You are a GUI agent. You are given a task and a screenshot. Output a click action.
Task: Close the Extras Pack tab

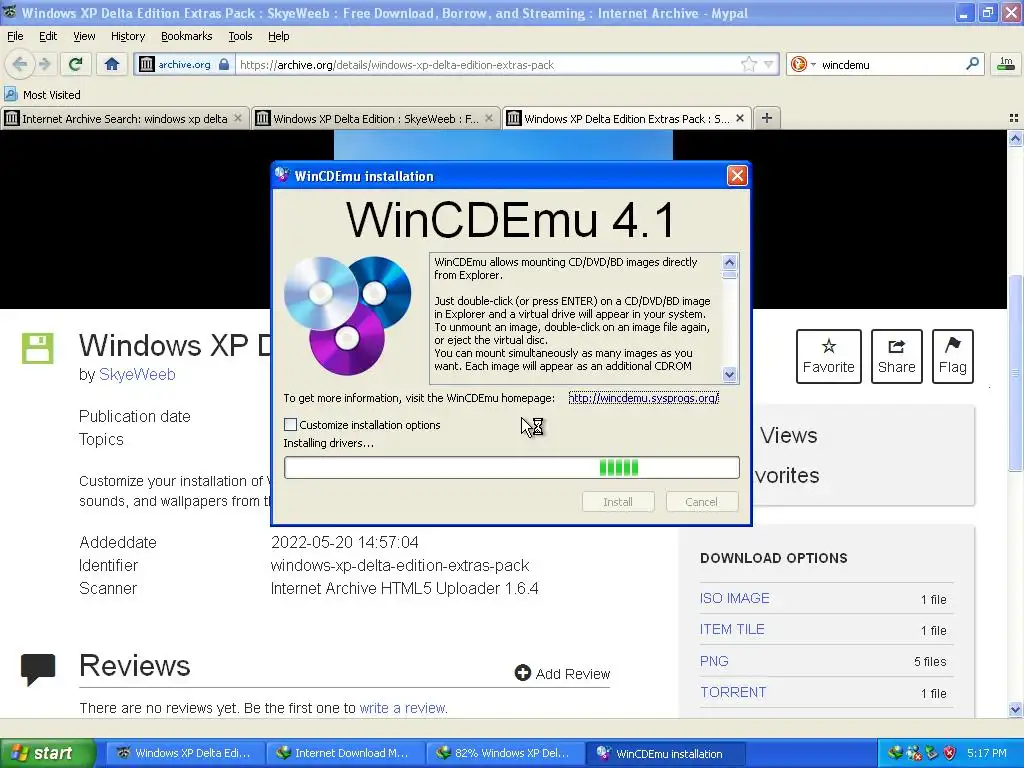739,118
